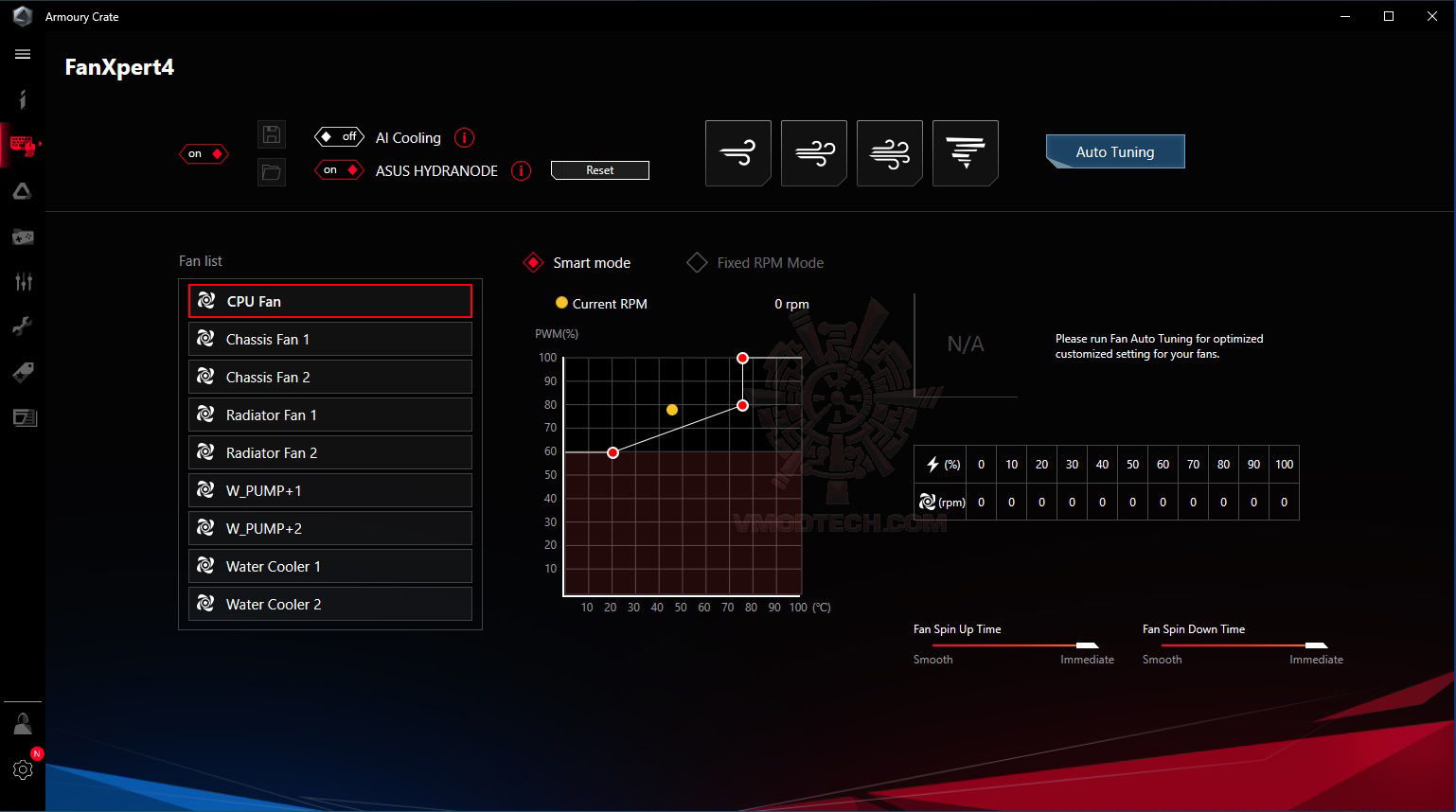
Task: Click the Reset button
Action: (x=600, y=170)
